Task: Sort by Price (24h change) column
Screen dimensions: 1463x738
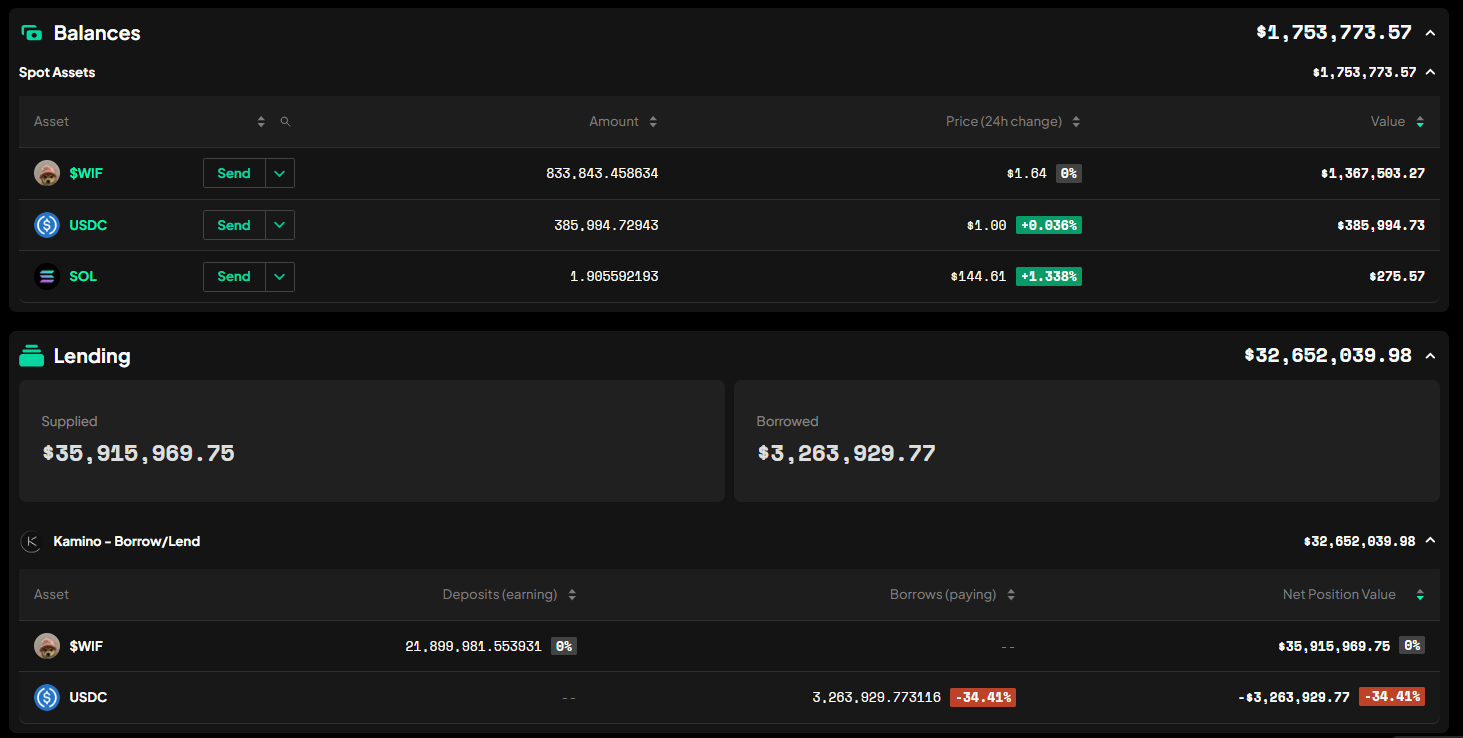Action: (x=1012, y=122)
